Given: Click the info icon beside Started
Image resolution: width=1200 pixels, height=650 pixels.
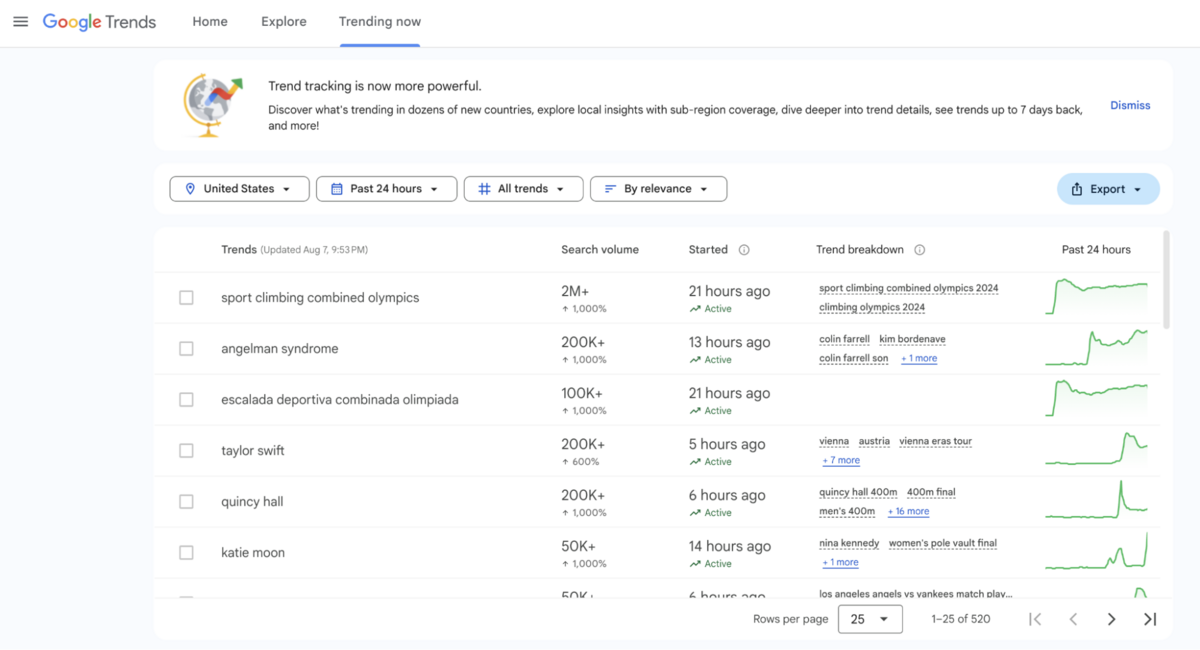Looking at the screenshot, I should point(744,250).
